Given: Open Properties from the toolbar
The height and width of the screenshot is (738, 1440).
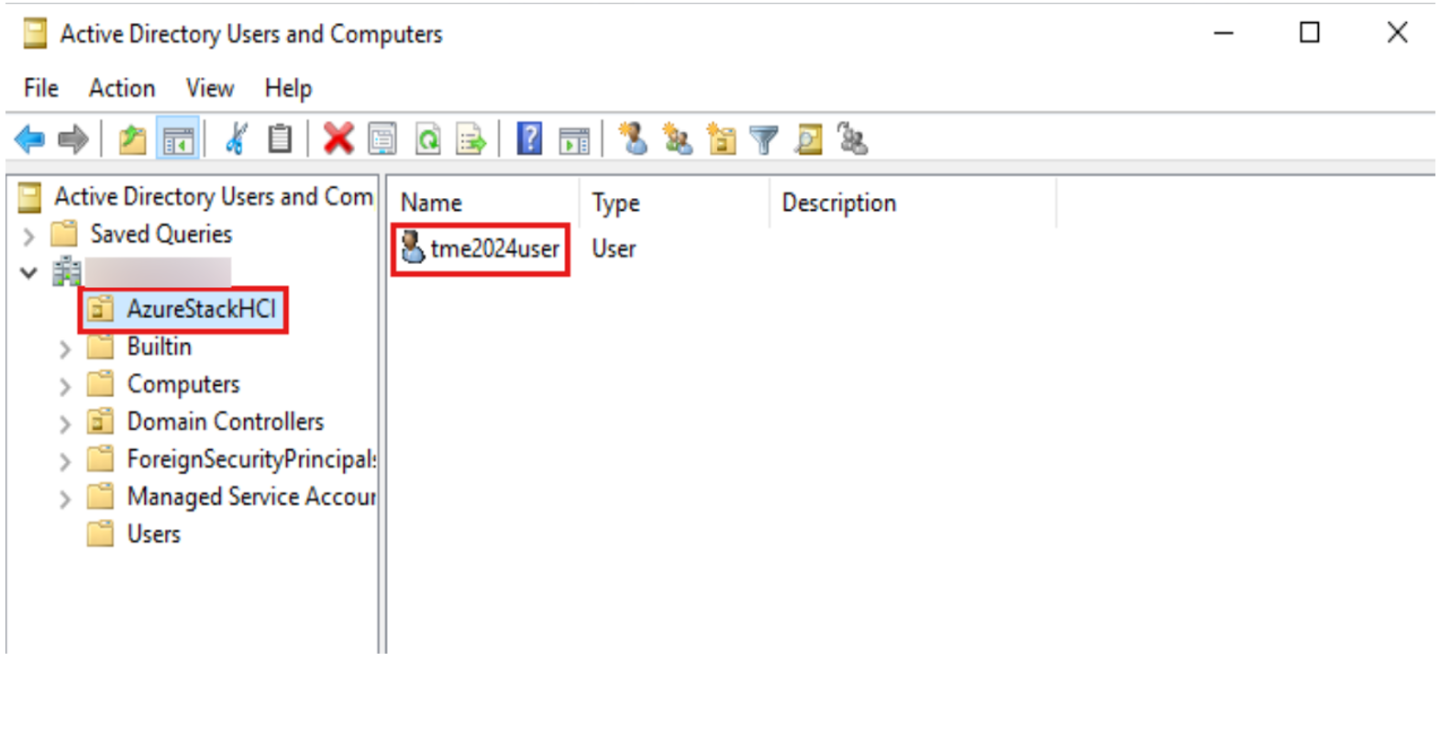Looking at the screenshot, I should [x=382, y=140].
